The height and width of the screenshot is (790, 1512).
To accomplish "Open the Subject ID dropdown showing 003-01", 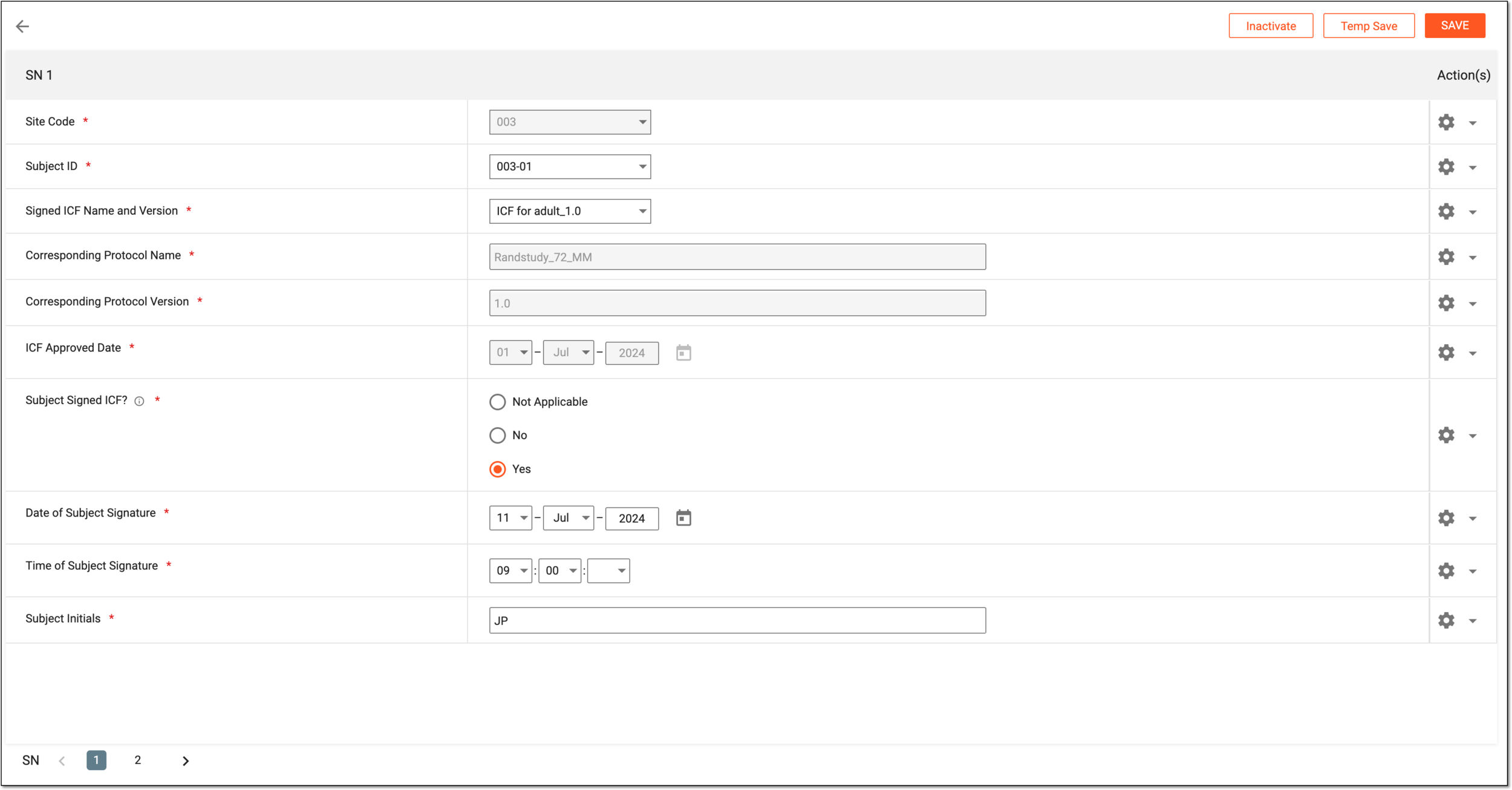I will pyautogui.click(x=570, y=167).
